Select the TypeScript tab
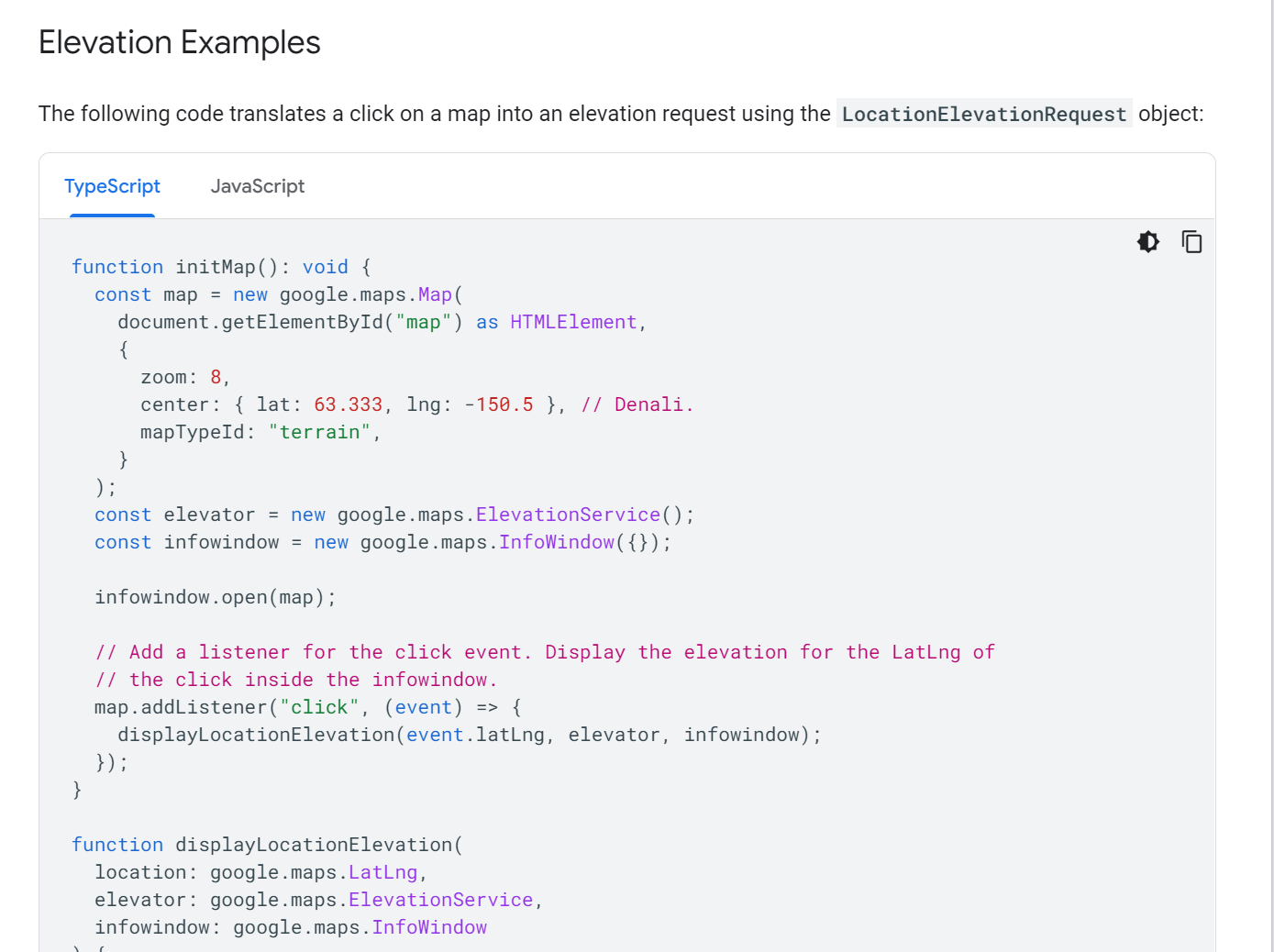 point(112,185)
